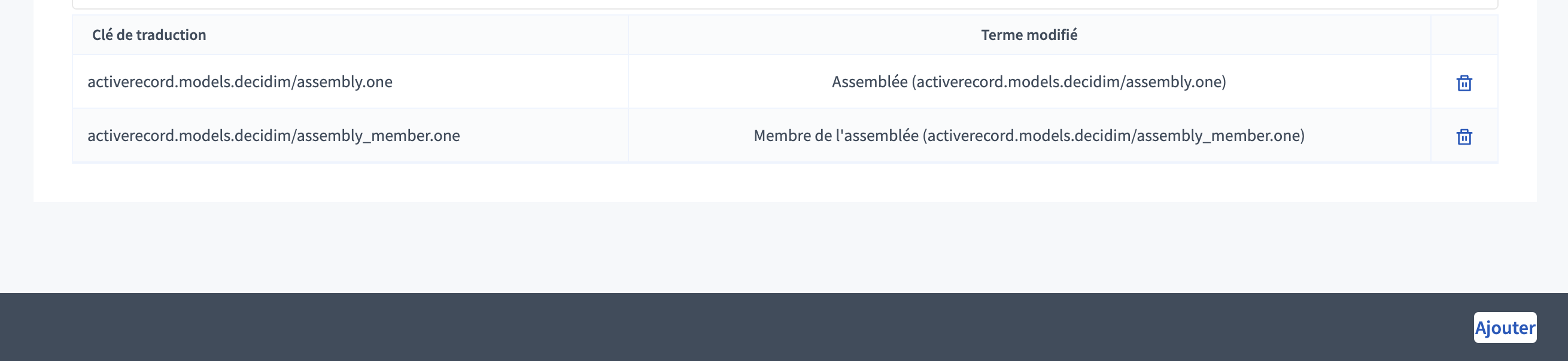Click the Ajouter button
This screenshot has height=361, width=1568.
click(1505, 328)
